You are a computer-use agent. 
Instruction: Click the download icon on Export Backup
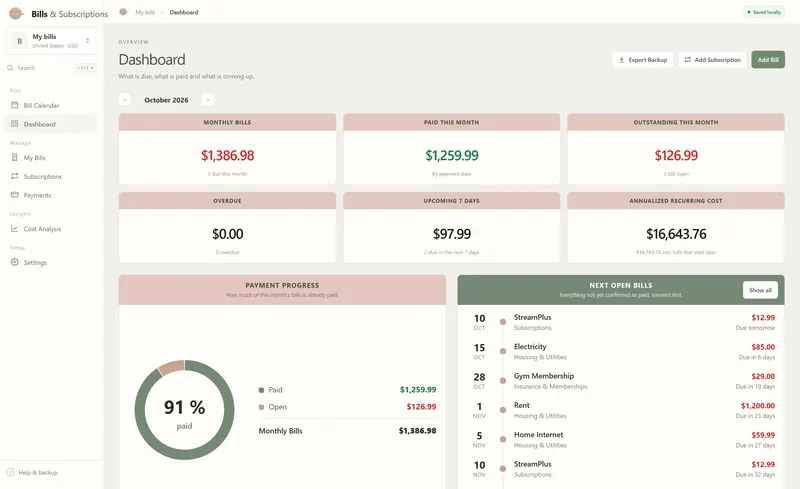pos(621,60)
